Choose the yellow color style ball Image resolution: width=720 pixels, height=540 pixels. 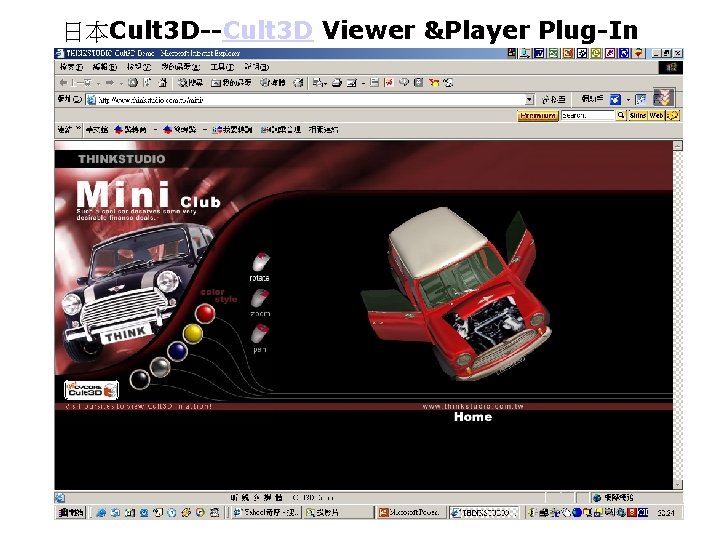coord(192,334)
